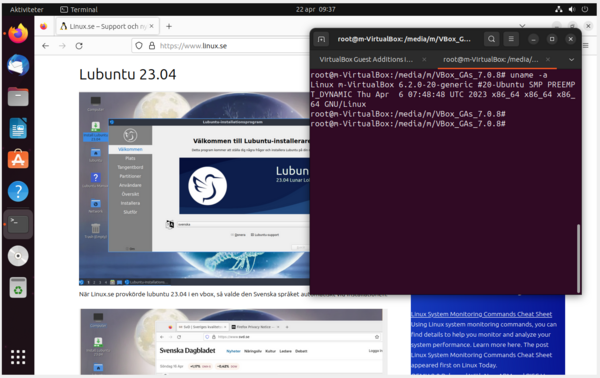
Task: Open Firefox from the Ubuntu dock
Action: tap(18, 33)
